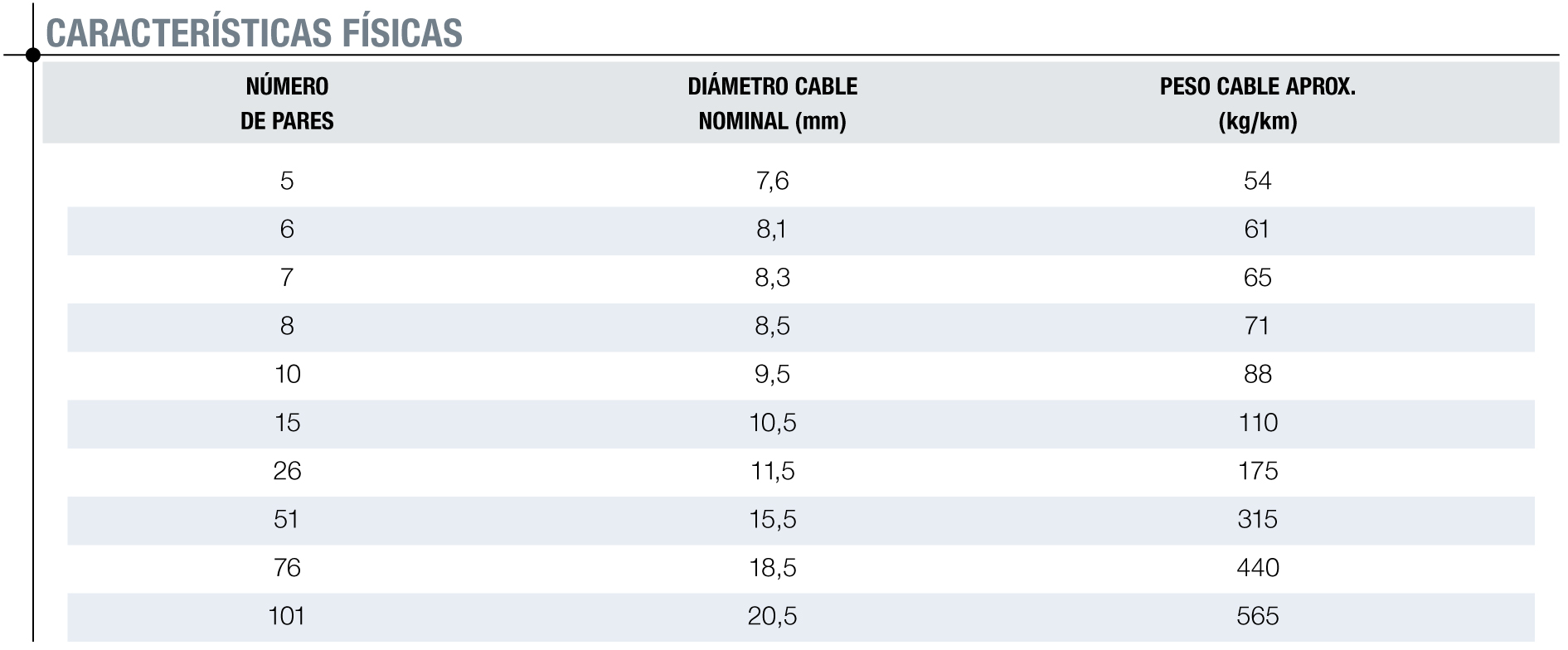
Task: Click the weight value 61
Action: click(1257, 230)
